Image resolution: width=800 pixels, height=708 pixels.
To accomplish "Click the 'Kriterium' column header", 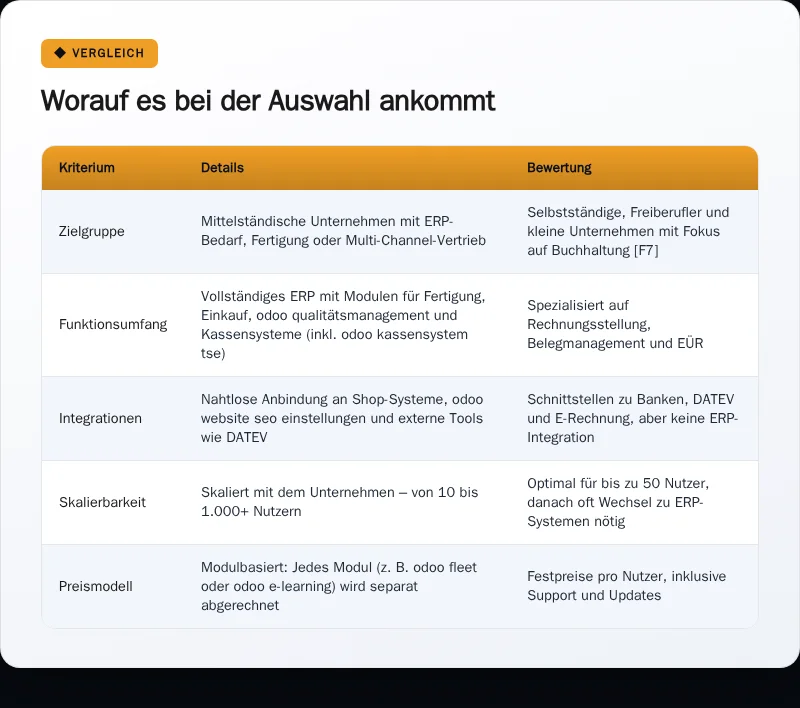I will coord(87,168).
